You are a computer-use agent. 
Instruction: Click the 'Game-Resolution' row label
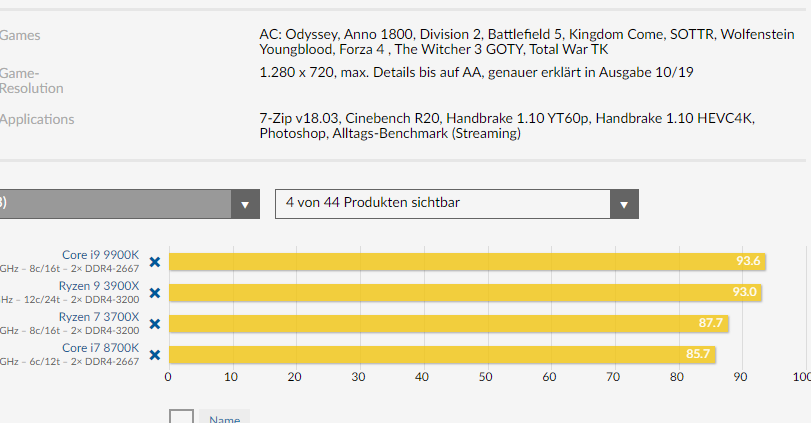tap(32, 81)
